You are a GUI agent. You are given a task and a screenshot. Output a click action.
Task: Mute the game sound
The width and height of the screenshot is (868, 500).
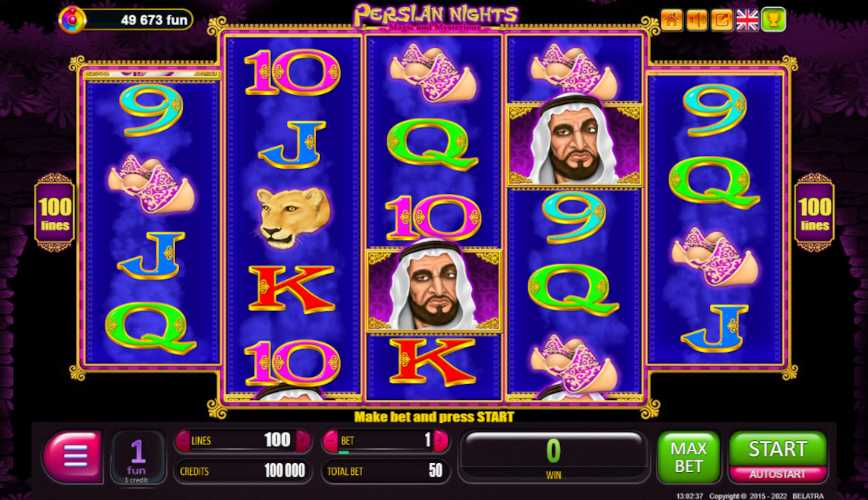[x=697, y=20]
